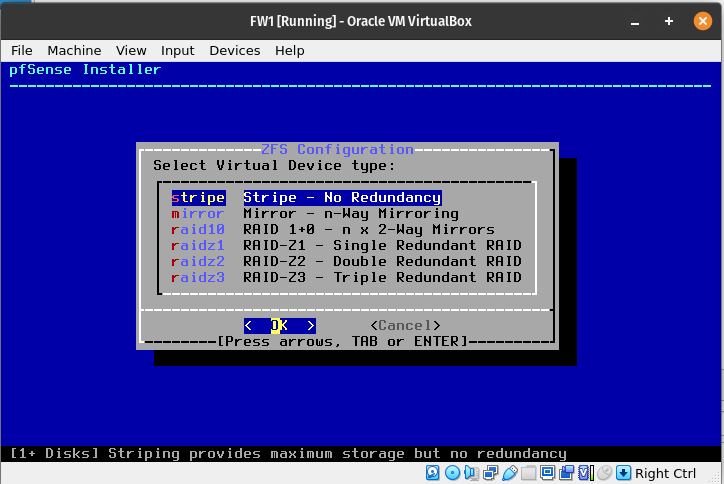The width and height of the screenshot is (724, 484).
Task: Minimize the FW1 VirtualBox window
Action: coord(635,21)
